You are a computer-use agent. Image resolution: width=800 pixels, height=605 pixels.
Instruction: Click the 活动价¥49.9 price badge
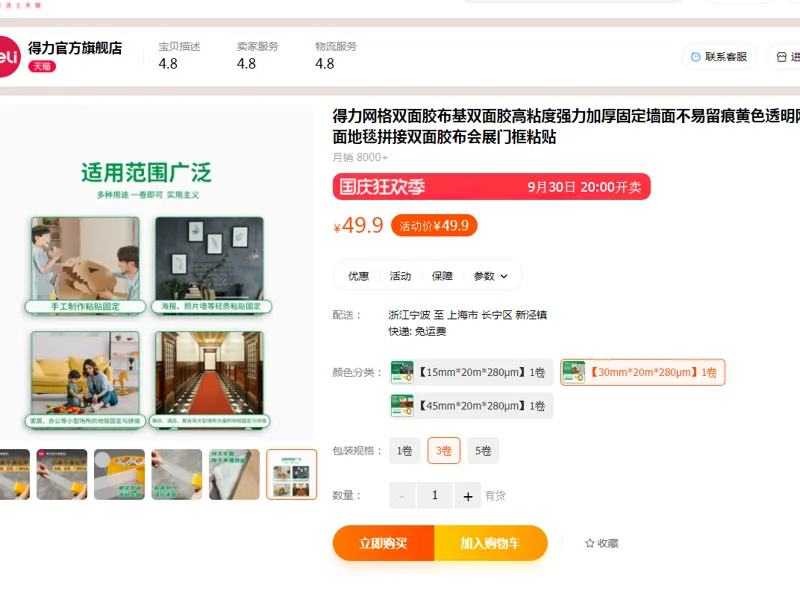pyautogui.click(x=434, y=225)
